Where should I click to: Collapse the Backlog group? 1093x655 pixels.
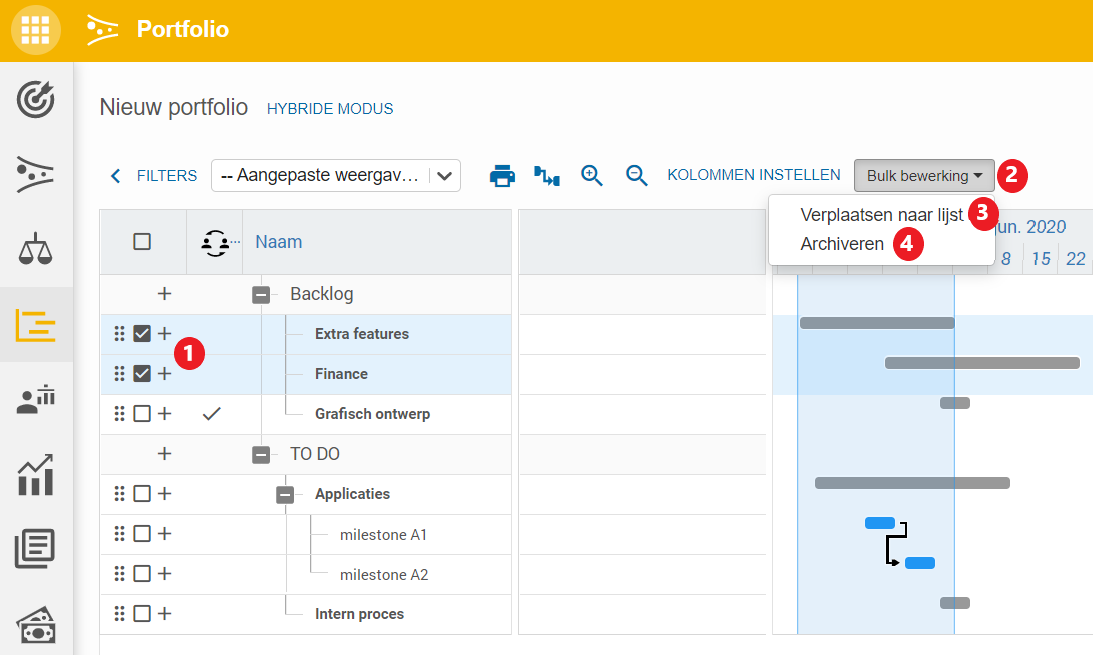point(261,295)
